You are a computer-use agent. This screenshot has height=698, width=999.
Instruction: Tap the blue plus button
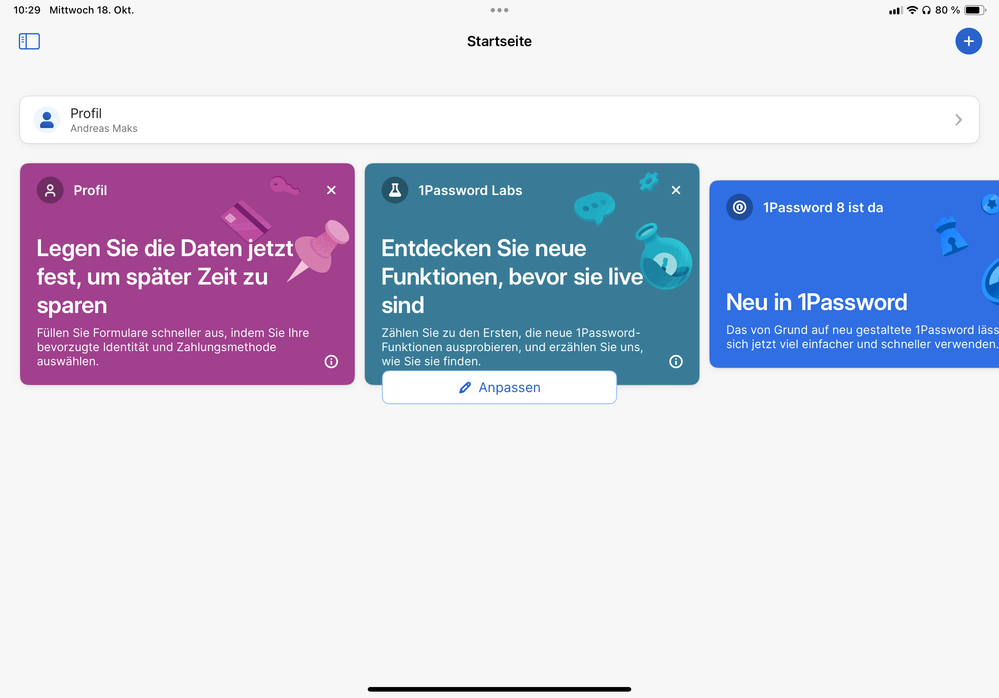coord(968,41)
